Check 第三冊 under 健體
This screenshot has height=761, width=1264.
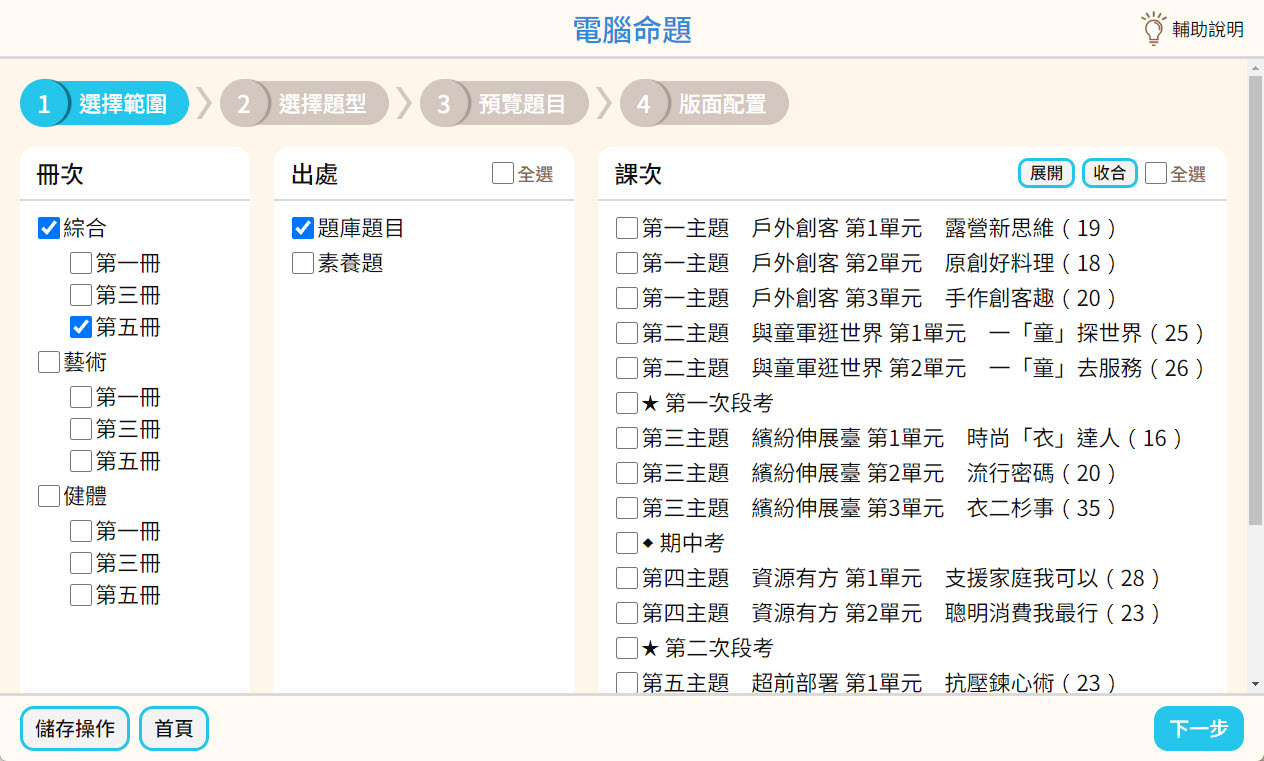tap(81, 563)
